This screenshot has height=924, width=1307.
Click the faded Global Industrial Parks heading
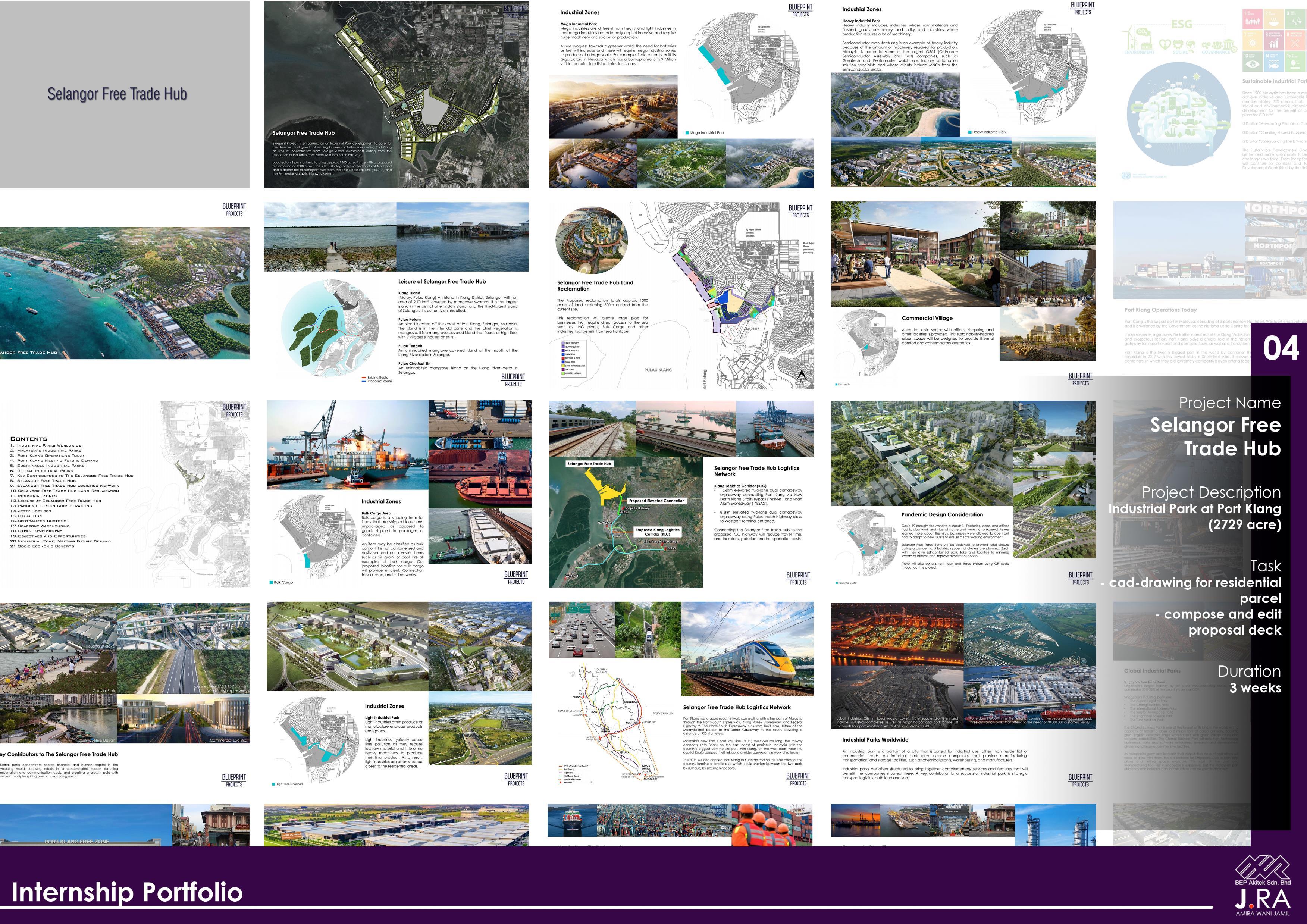1152,671
